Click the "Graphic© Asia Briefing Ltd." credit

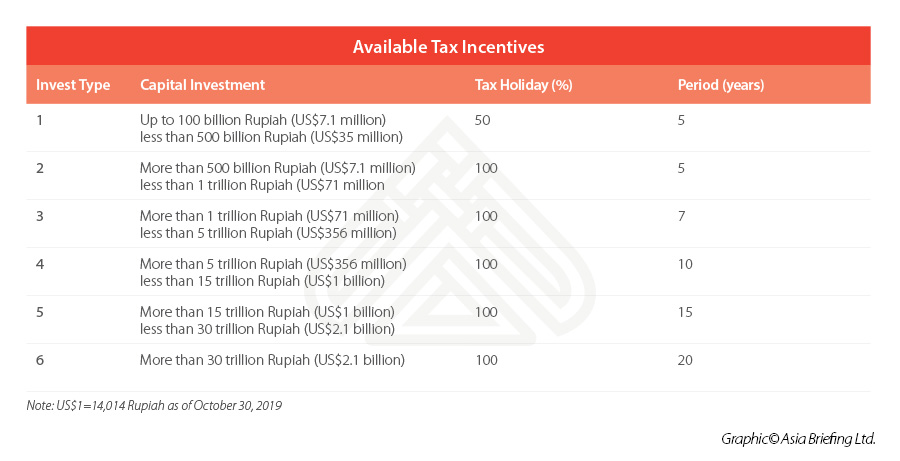tap(797, 438)
